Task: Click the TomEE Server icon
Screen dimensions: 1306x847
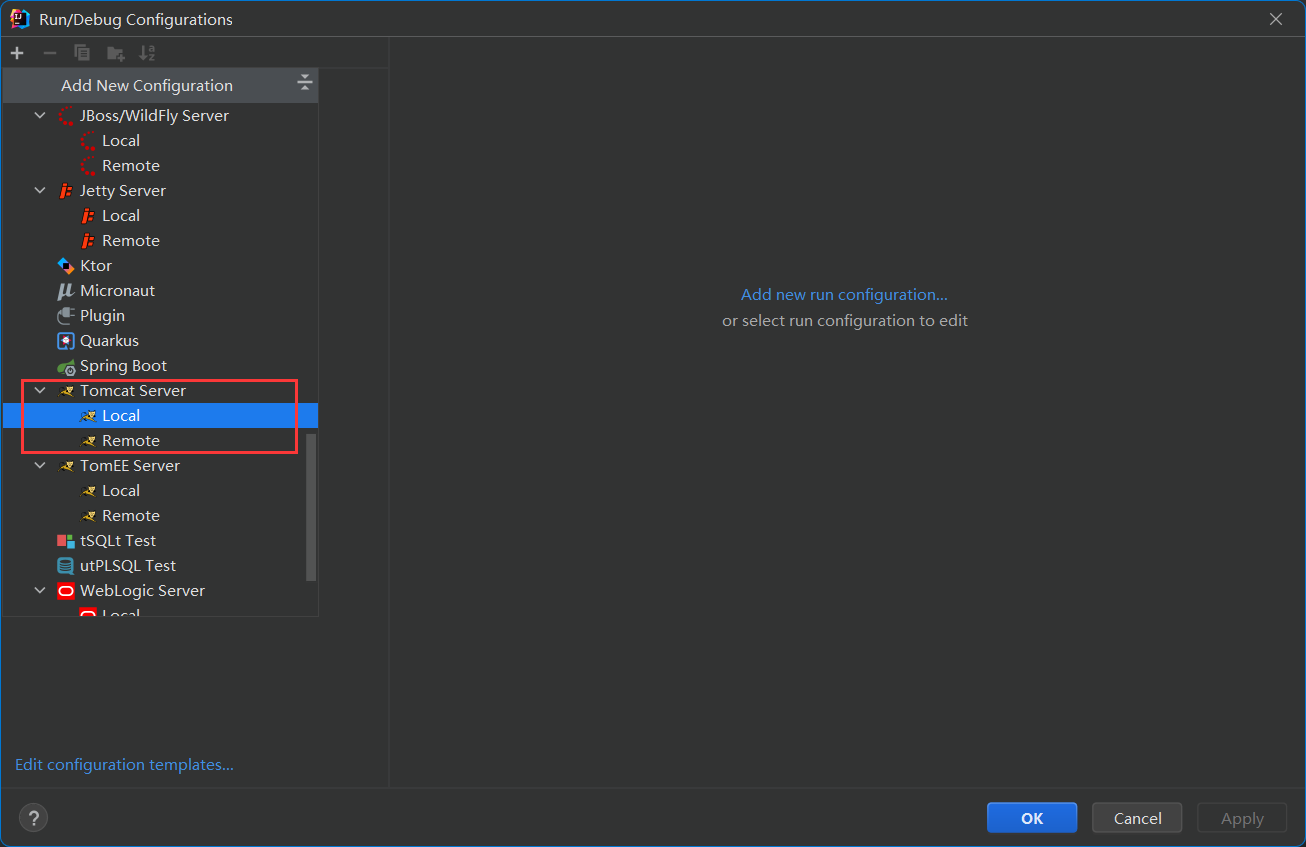Action: [x=66, y=466]
